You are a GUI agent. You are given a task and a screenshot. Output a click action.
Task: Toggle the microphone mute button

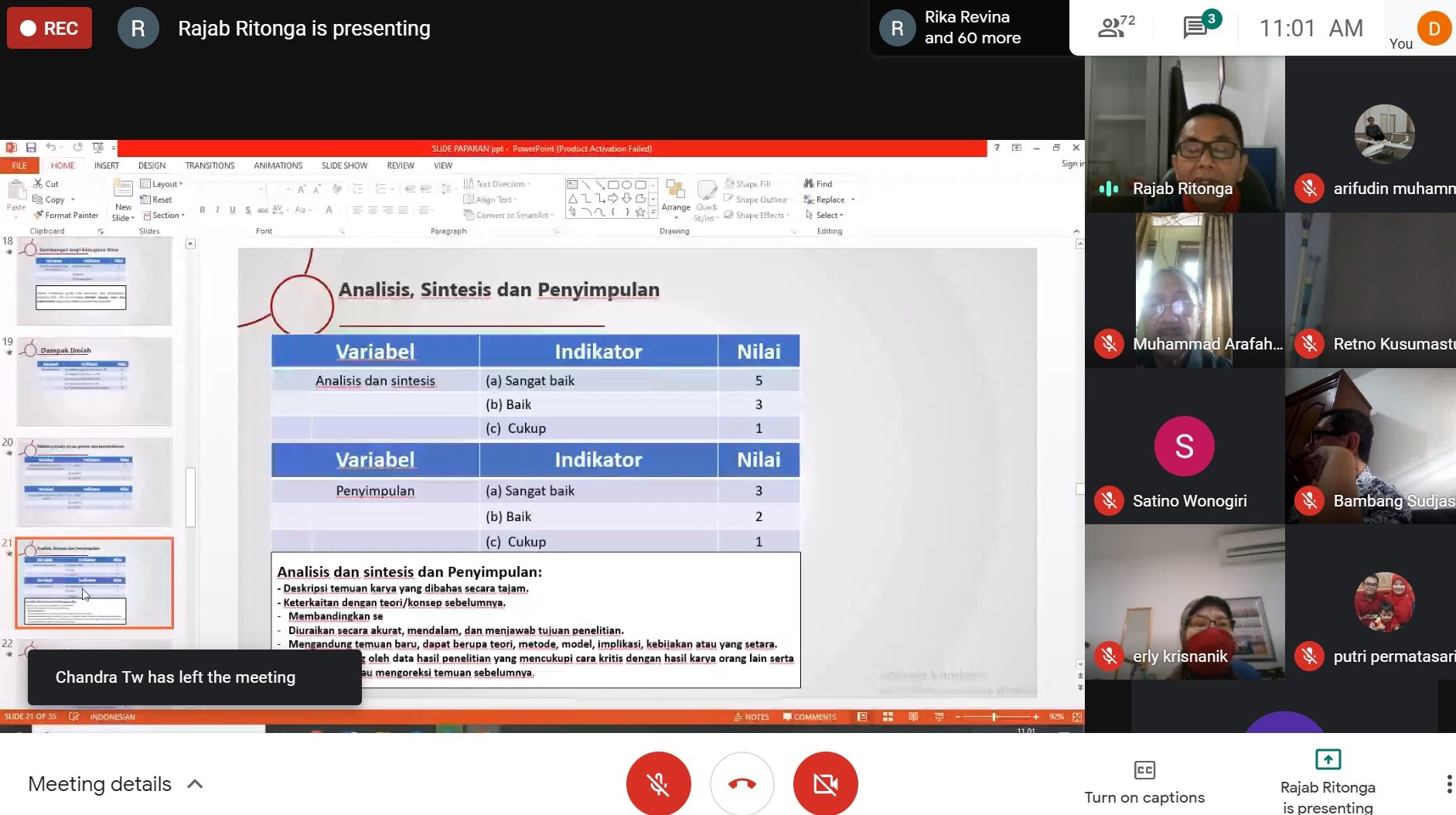pyautogui.click(x=658, y=784)
